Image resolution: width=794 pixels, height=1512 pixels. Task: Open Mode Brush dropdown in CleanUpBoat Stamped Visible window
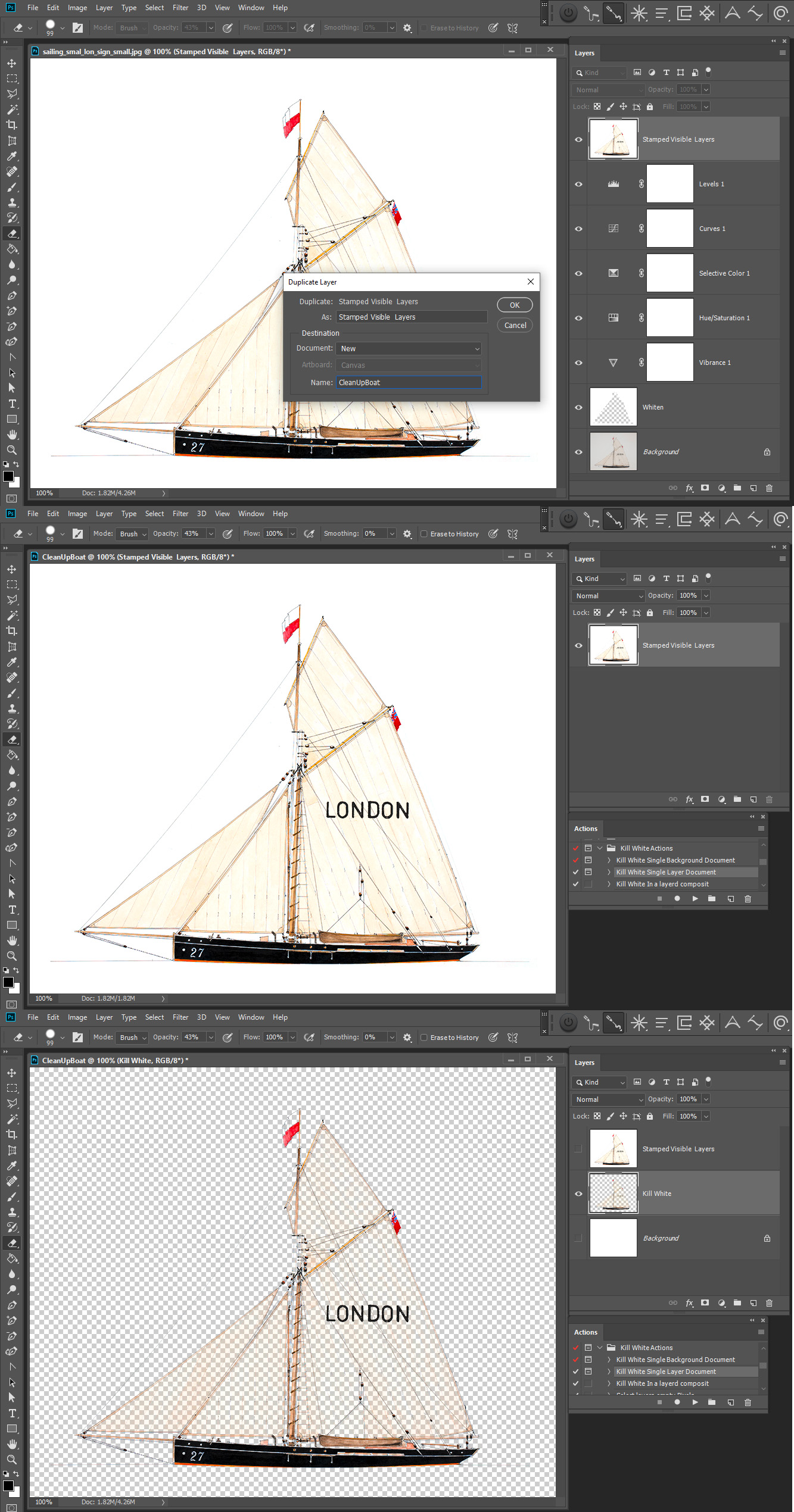pyautogui.click(x=132, y=534)
